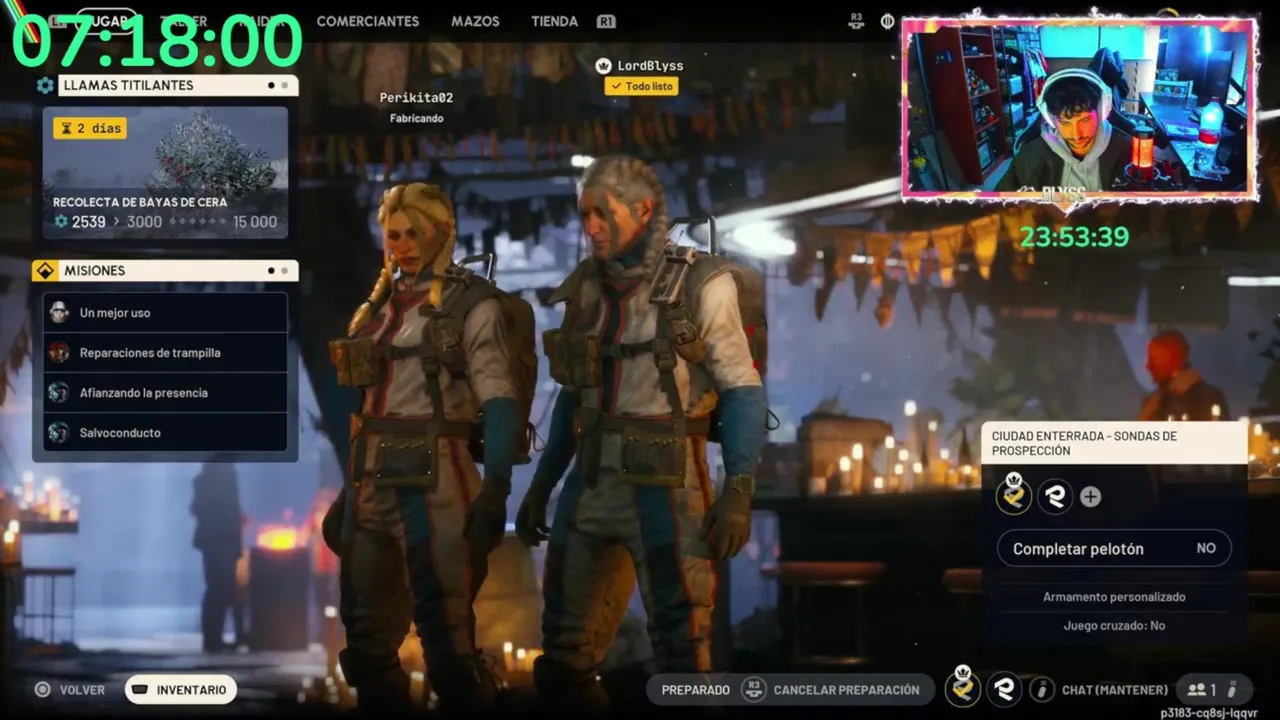Select the 'Afianzando la presencia' mission icon

coord(59,392)
